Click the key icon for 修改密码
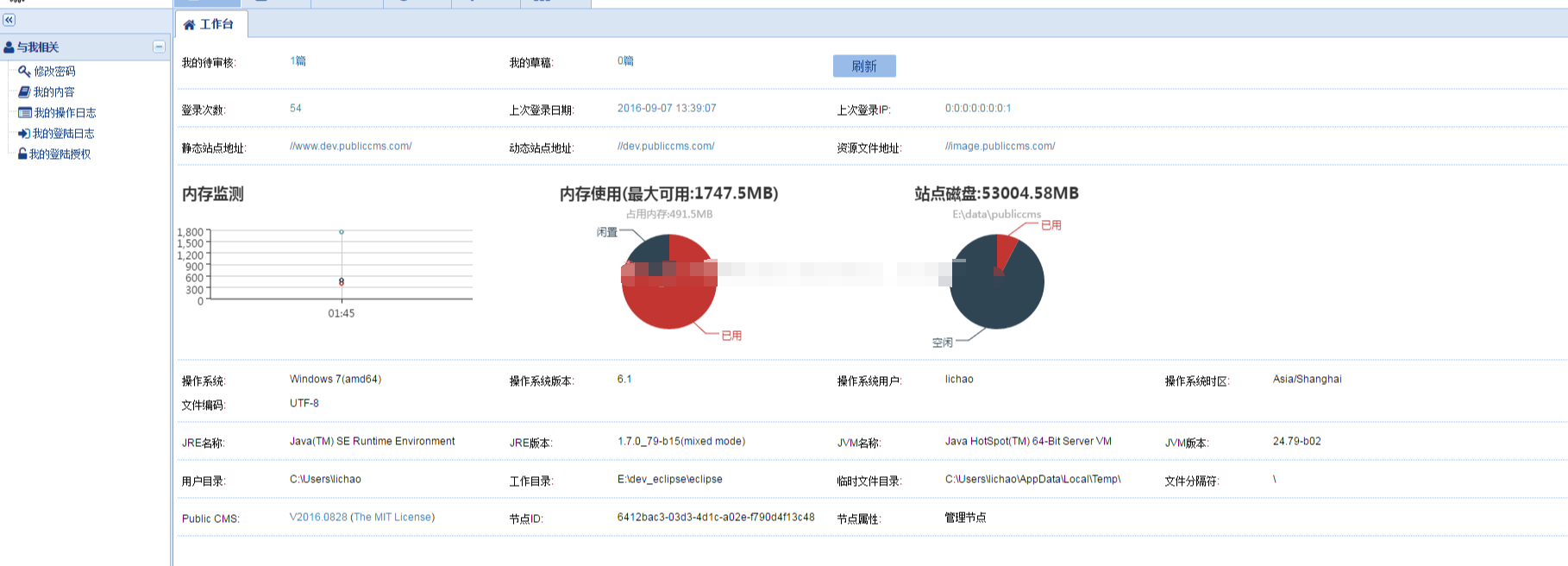The height and width of the screenshot is (566, 1568). [x=24, y=72]
